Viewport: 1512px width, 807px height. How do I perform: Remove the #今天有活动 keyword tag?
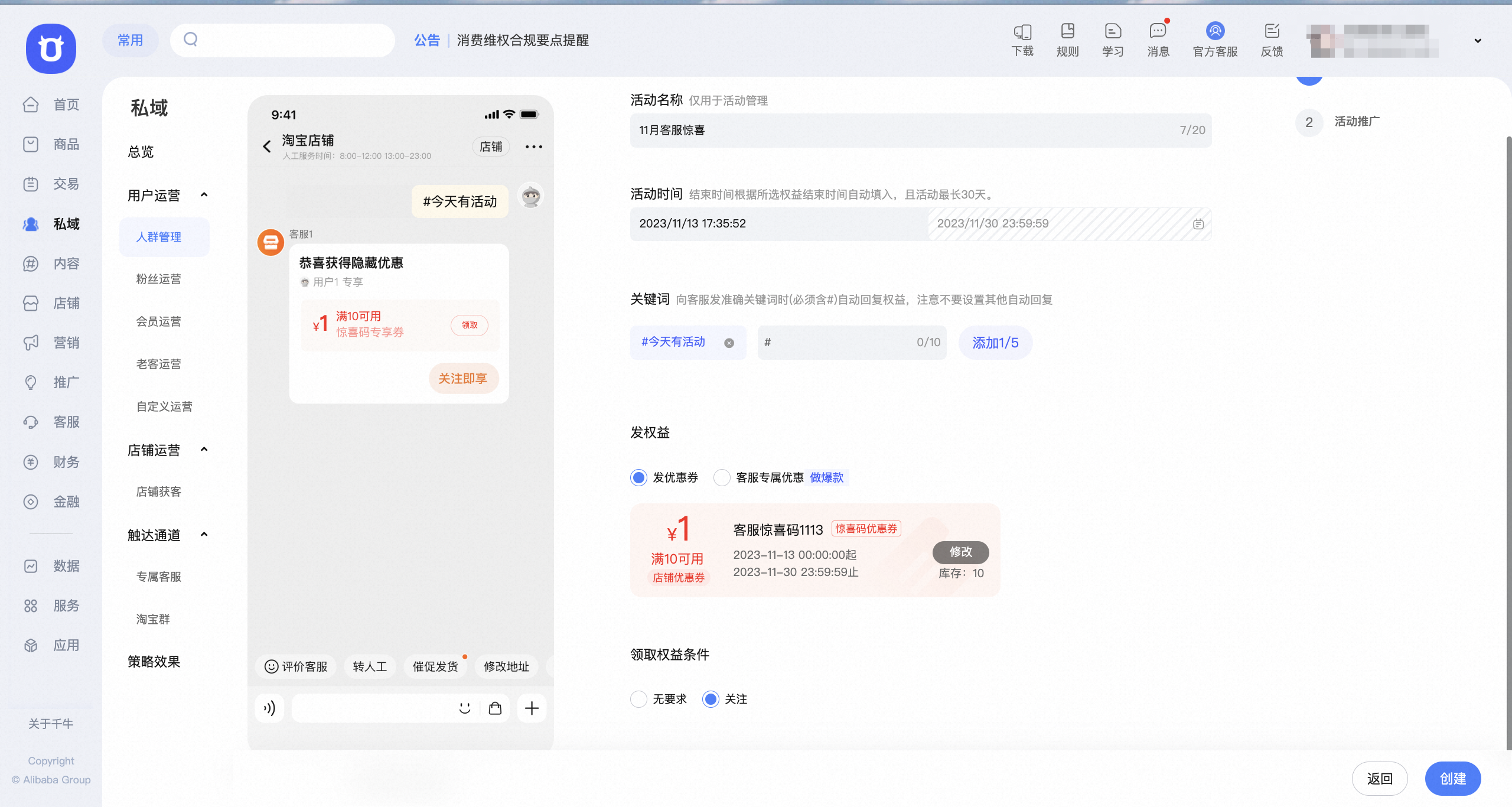pyautogui.click(x=729, y=343)
